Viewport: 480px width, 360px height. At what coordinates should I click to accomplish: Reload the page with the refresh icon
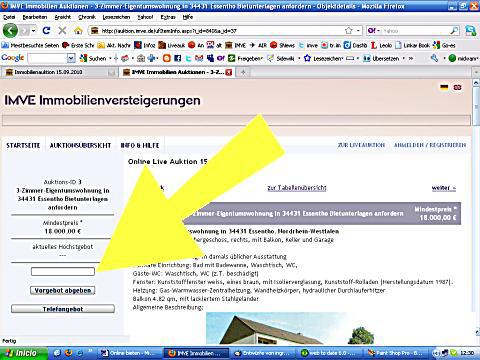click(x=46, y=31)
